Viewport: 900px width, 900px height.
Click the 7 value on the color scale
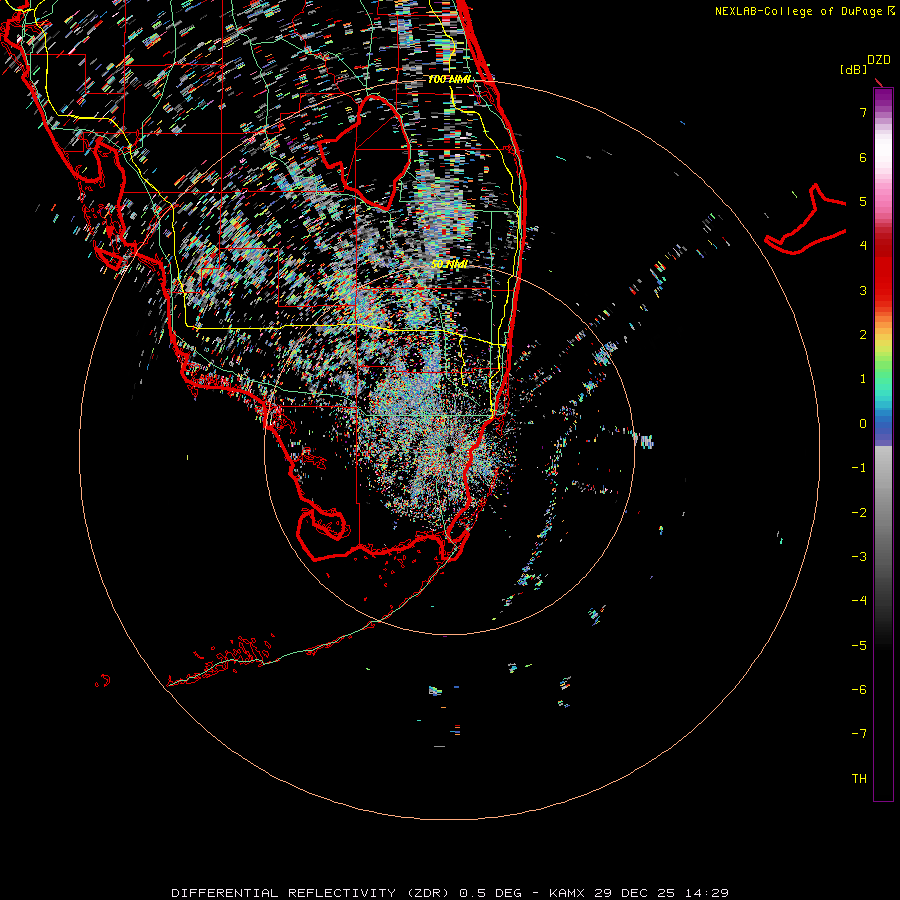pos(863,112)
